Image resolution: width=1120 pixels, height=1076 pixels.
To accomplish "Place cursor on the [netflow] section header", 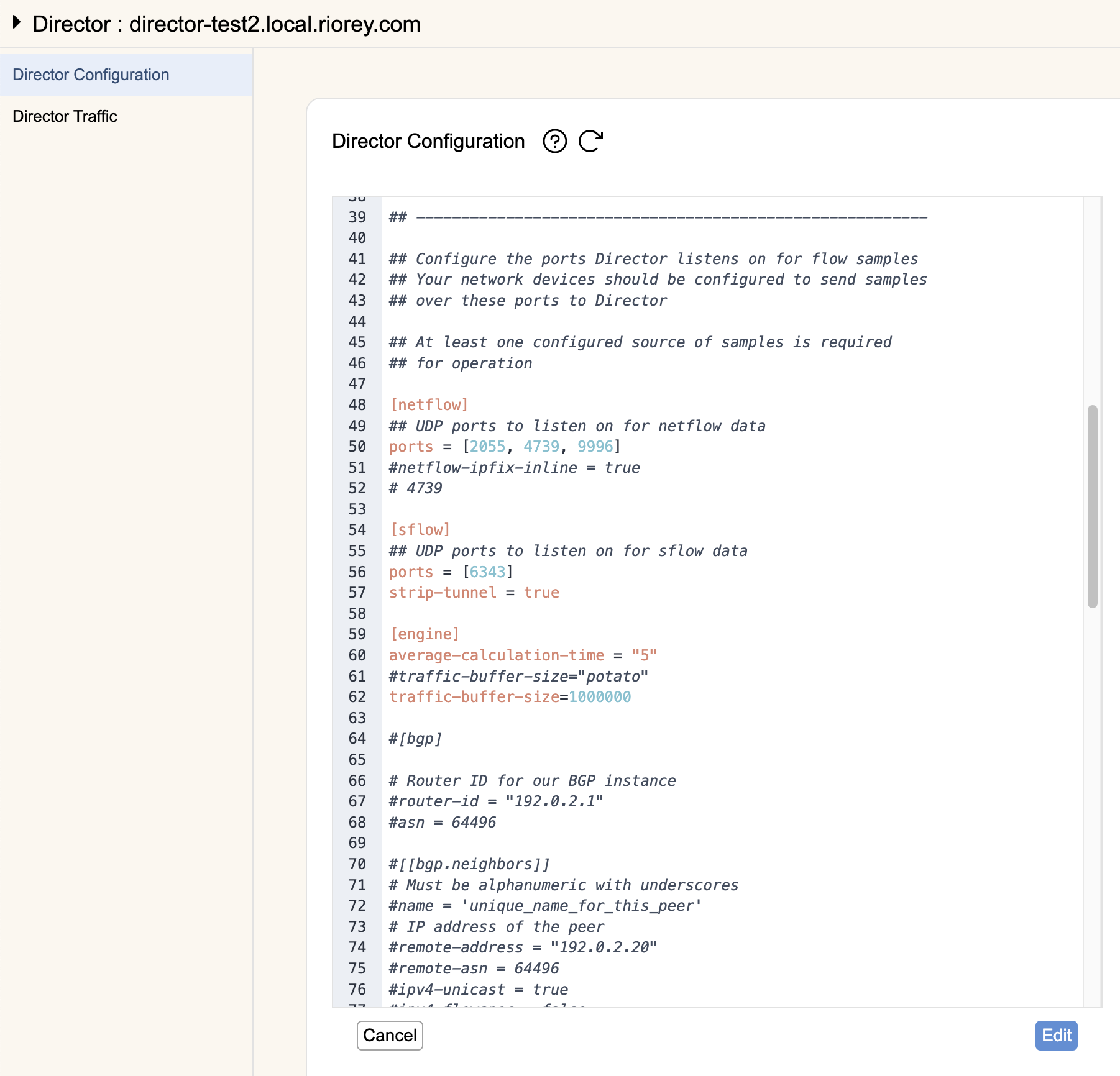I will coord(429,405).
